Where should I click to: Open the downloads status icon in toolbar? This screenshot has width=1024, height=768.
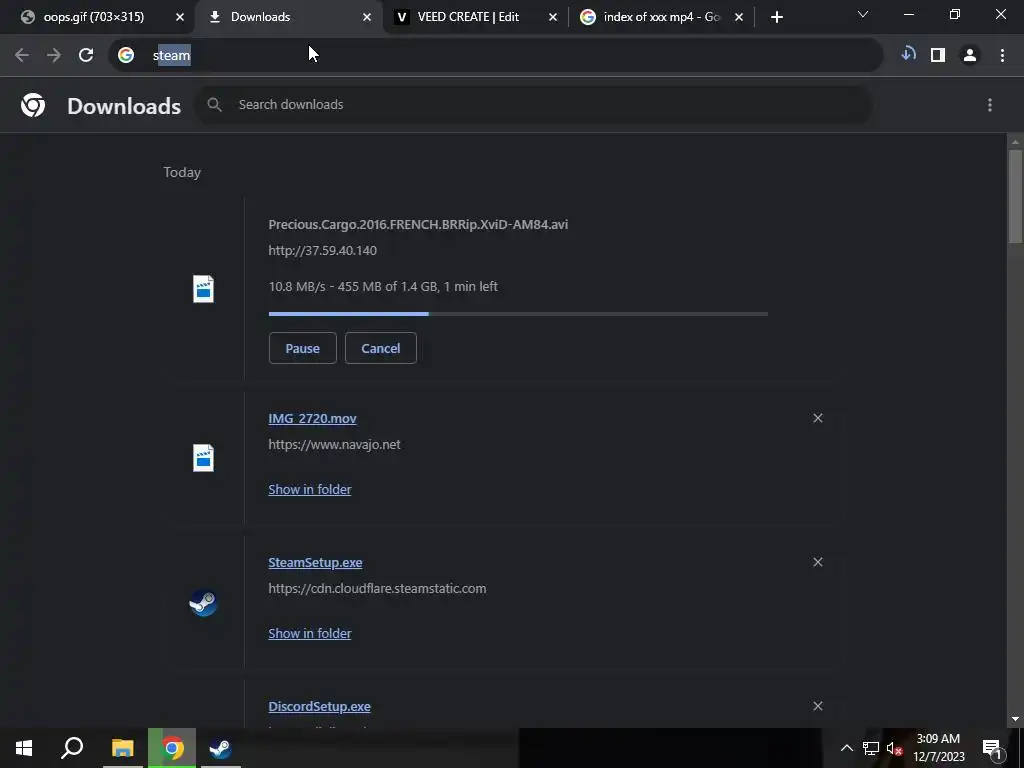point(908,55)
